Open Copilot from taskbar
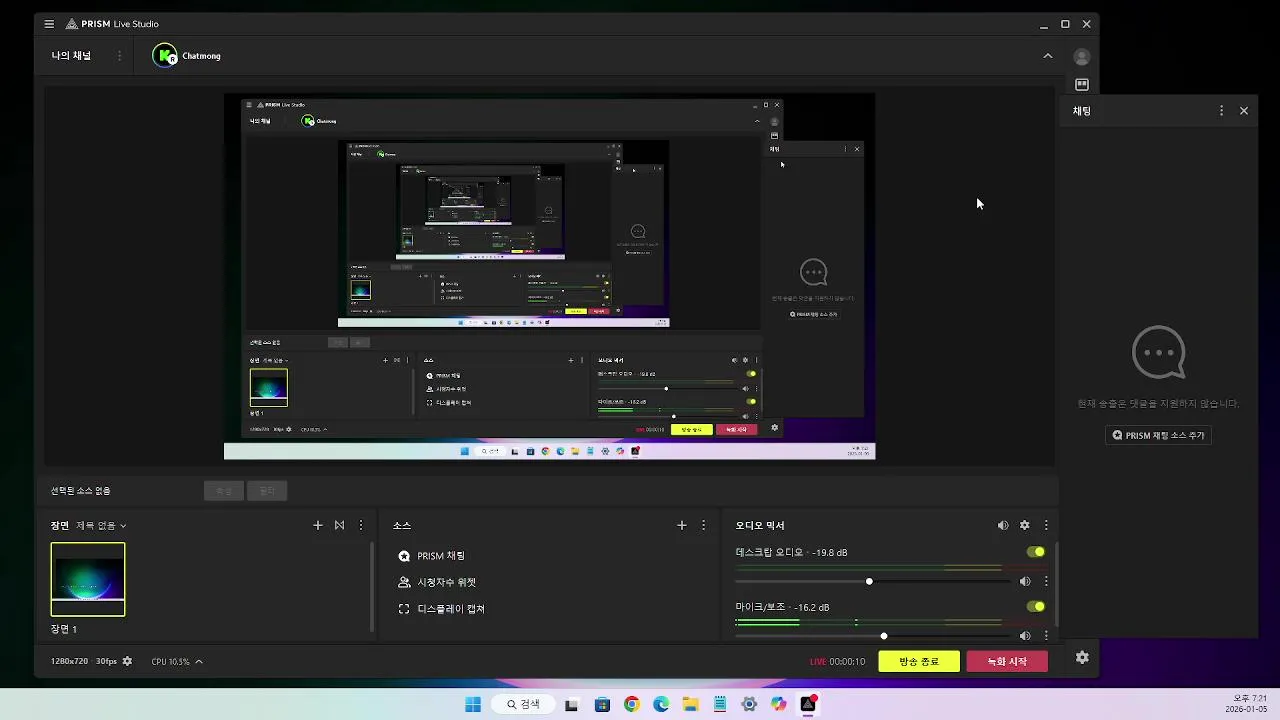The width and height of the screenshot is (1280, 720). [779, 704]
